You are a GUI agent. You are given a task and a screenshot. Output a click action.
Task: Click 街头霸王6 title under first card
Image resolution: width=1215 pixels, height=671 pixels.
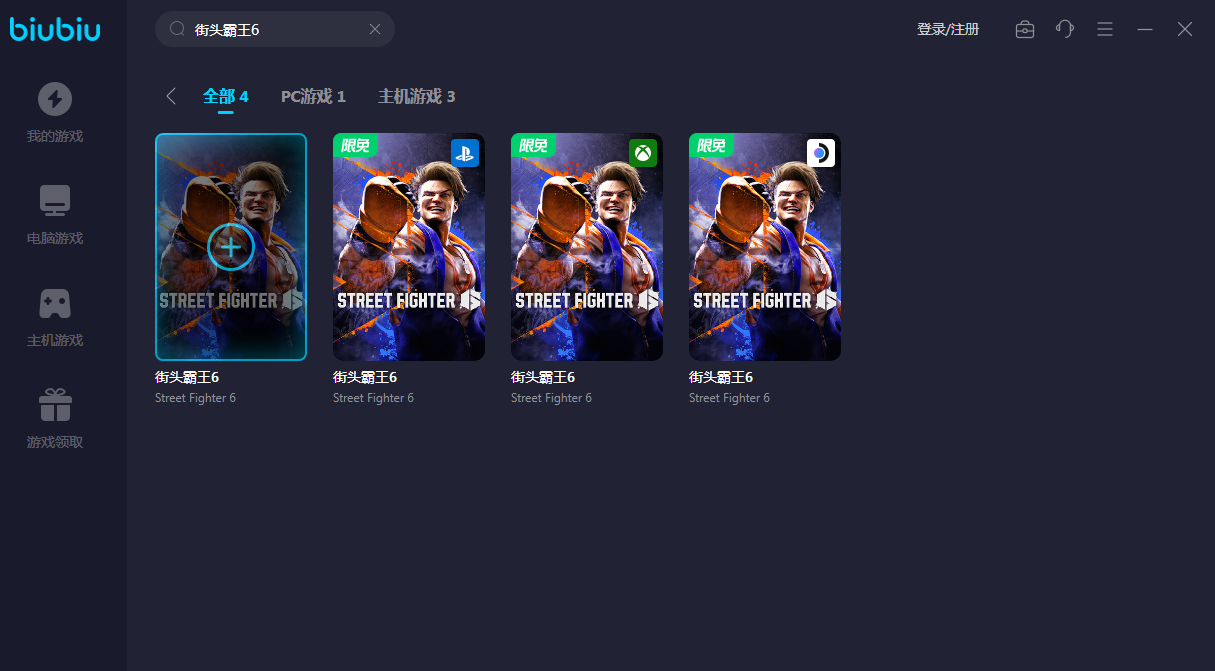point(187,377)
